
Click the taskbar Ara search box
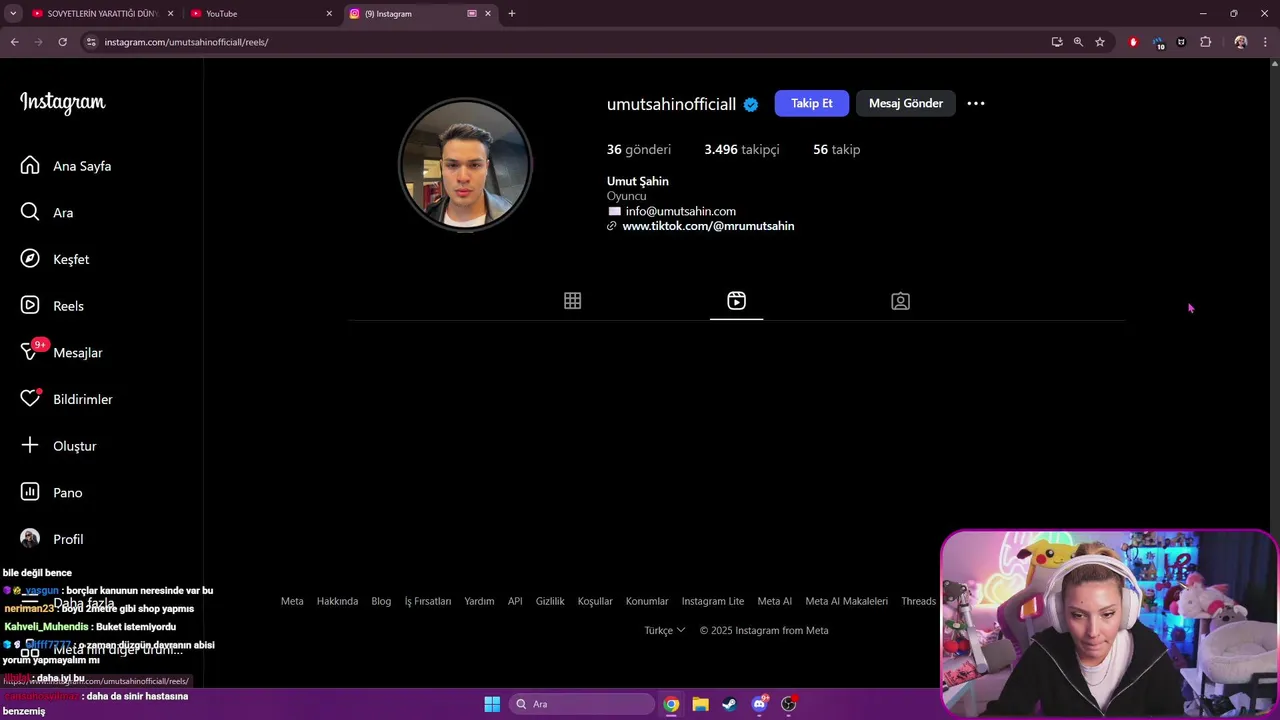tap(582, 704)
